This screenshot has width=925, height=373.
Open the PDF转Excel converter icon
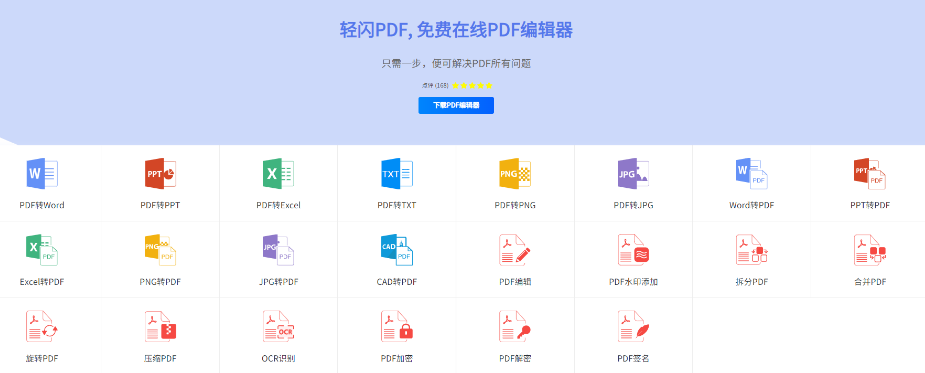278,174
